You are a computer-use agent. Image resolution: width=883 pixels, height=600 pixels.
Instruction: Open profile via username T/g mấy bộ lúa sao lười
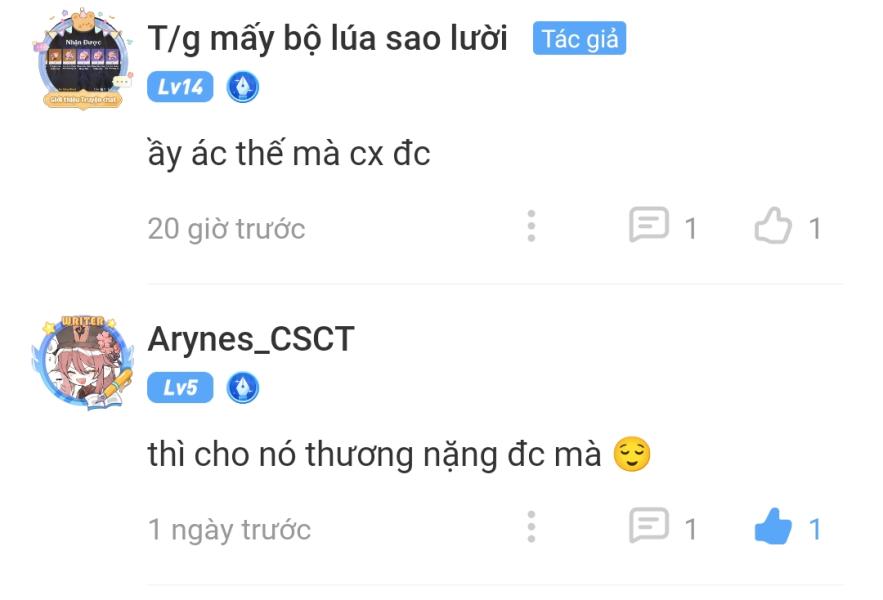click(x=327, y=39)
